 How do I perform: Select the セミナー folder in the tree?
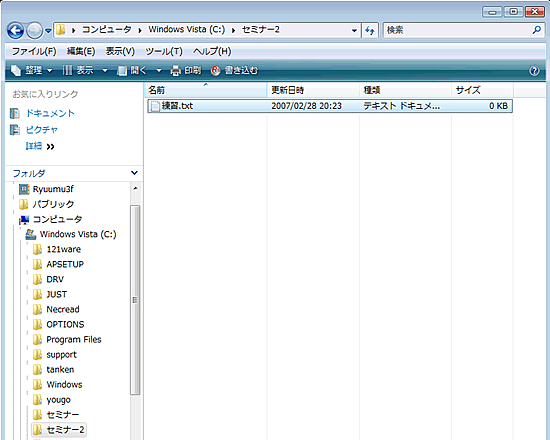[x=63, y=415]
